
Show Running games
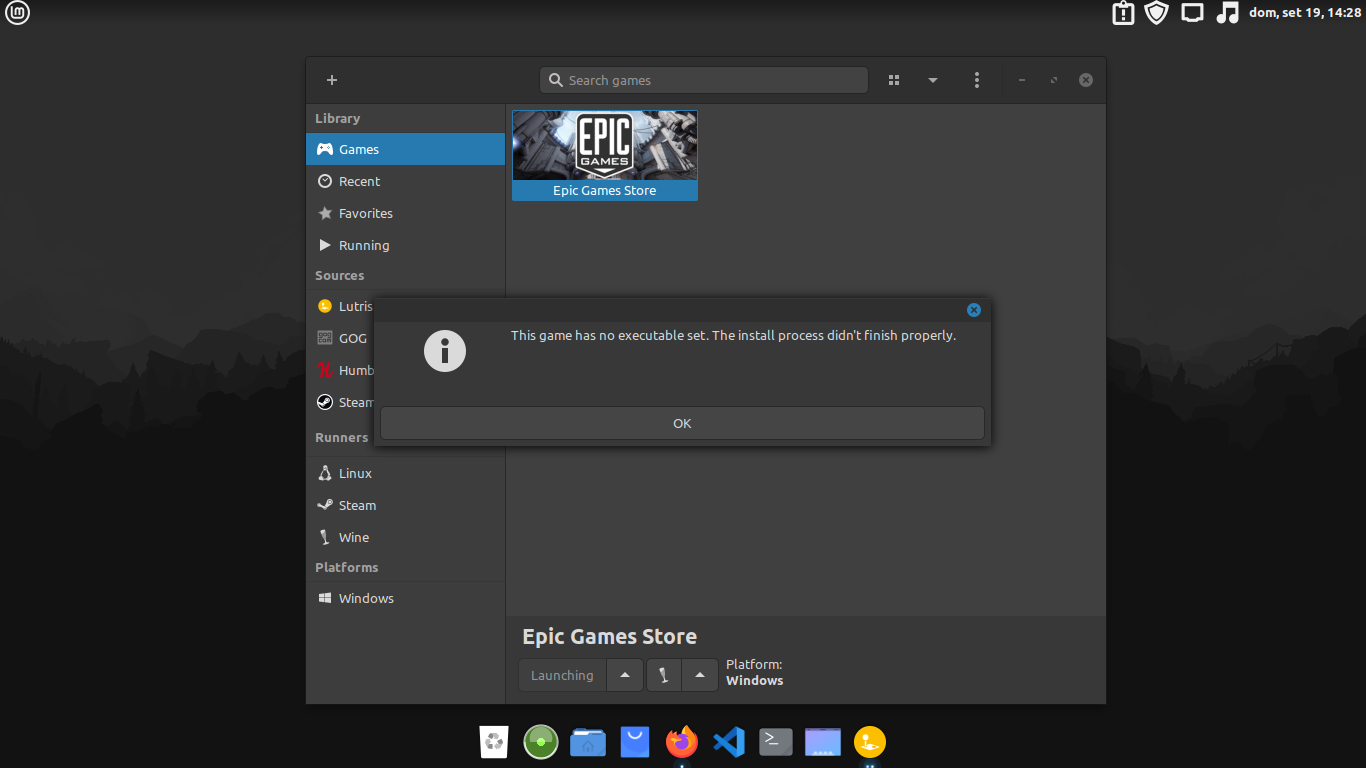point(405,245)
